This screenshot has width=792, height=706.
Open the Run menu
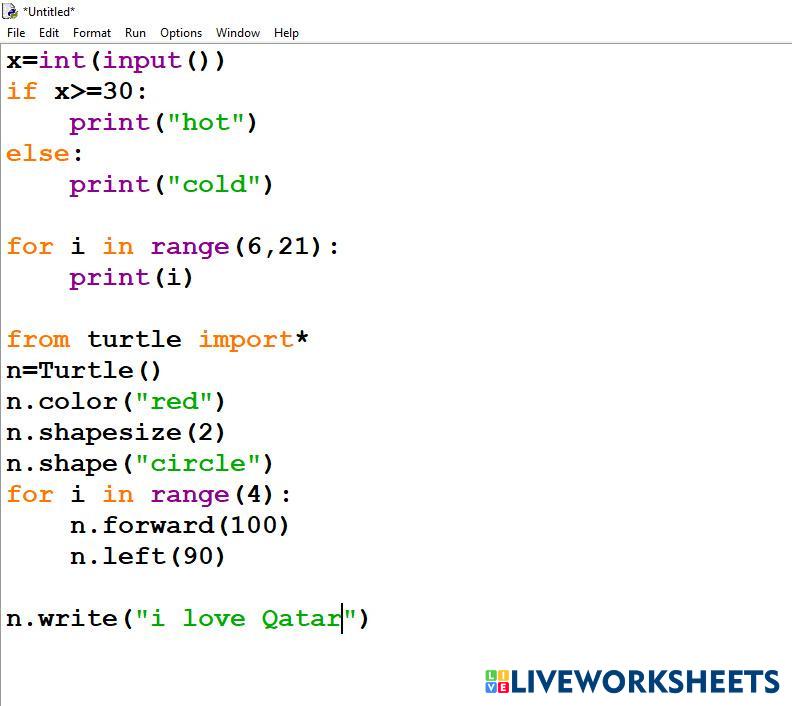click(135, 33)
